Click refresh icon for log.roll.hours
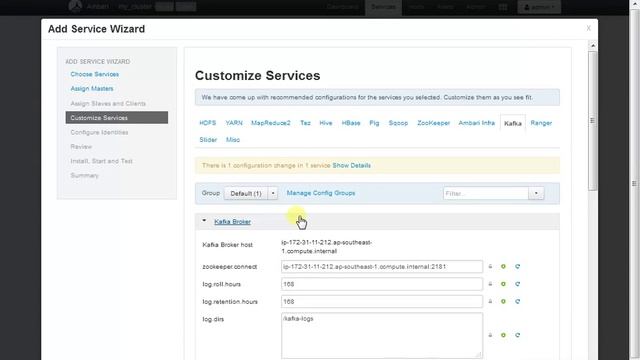640x360 pixels. tap(518, 284)
